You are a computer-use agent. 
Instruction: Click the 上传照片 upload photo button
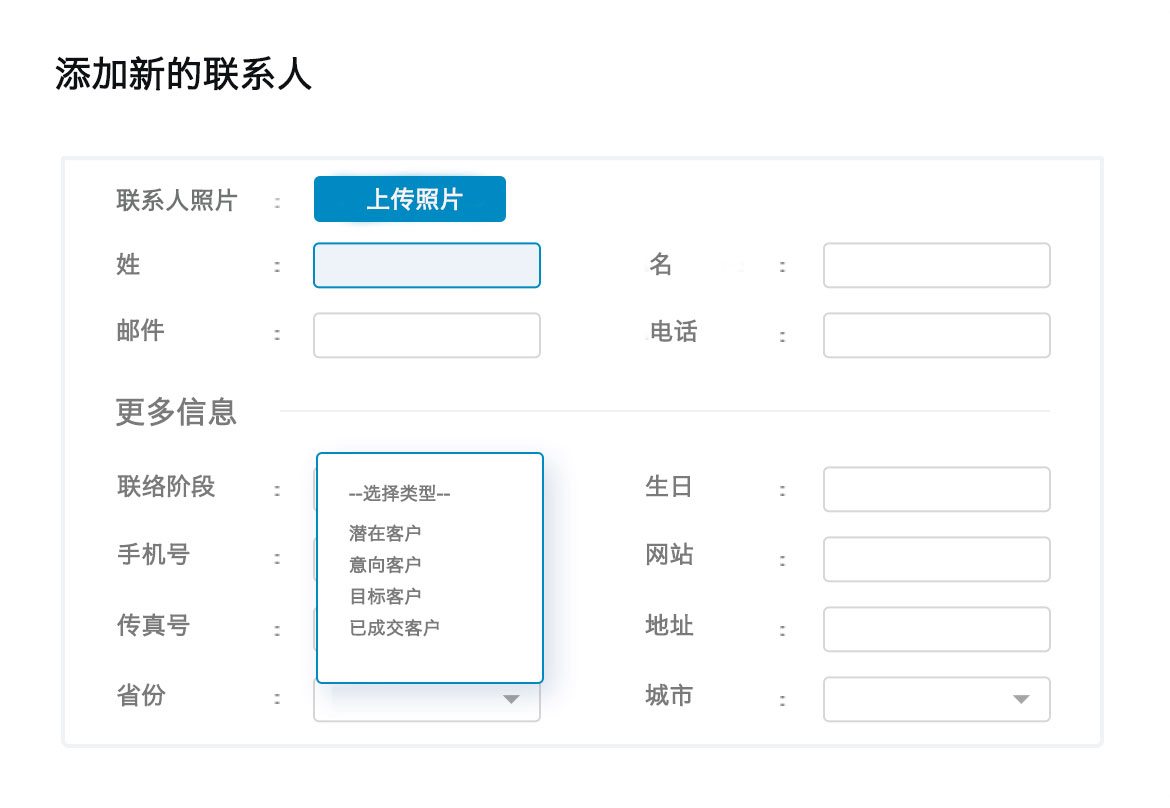coord(410,199)
